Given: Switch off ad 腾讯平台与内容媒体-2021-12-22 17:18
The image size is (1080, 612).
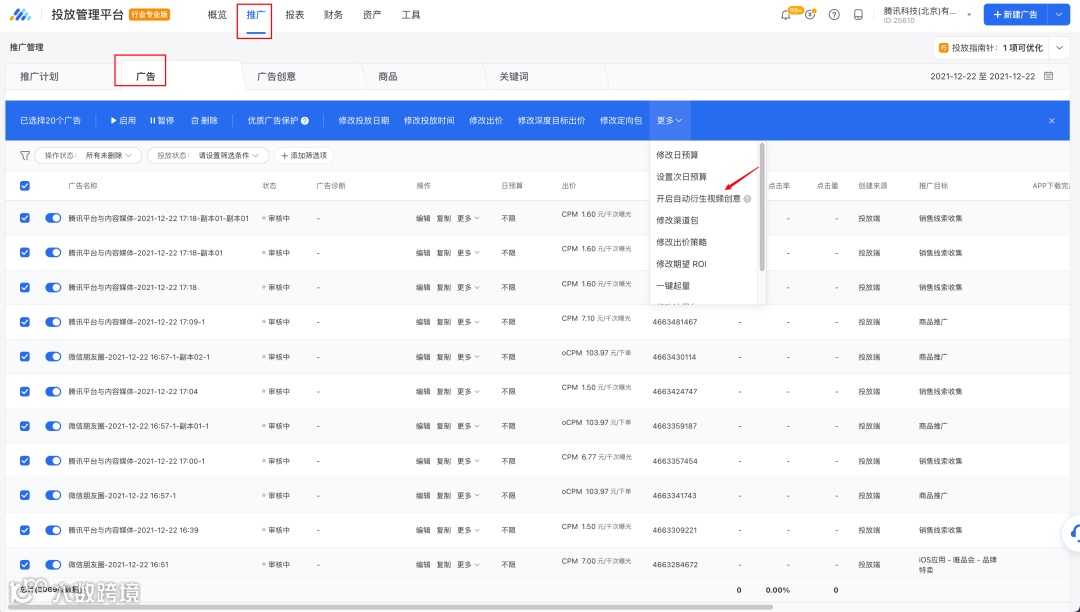Looking at the screenshot, I should click(x=53, y=287).
